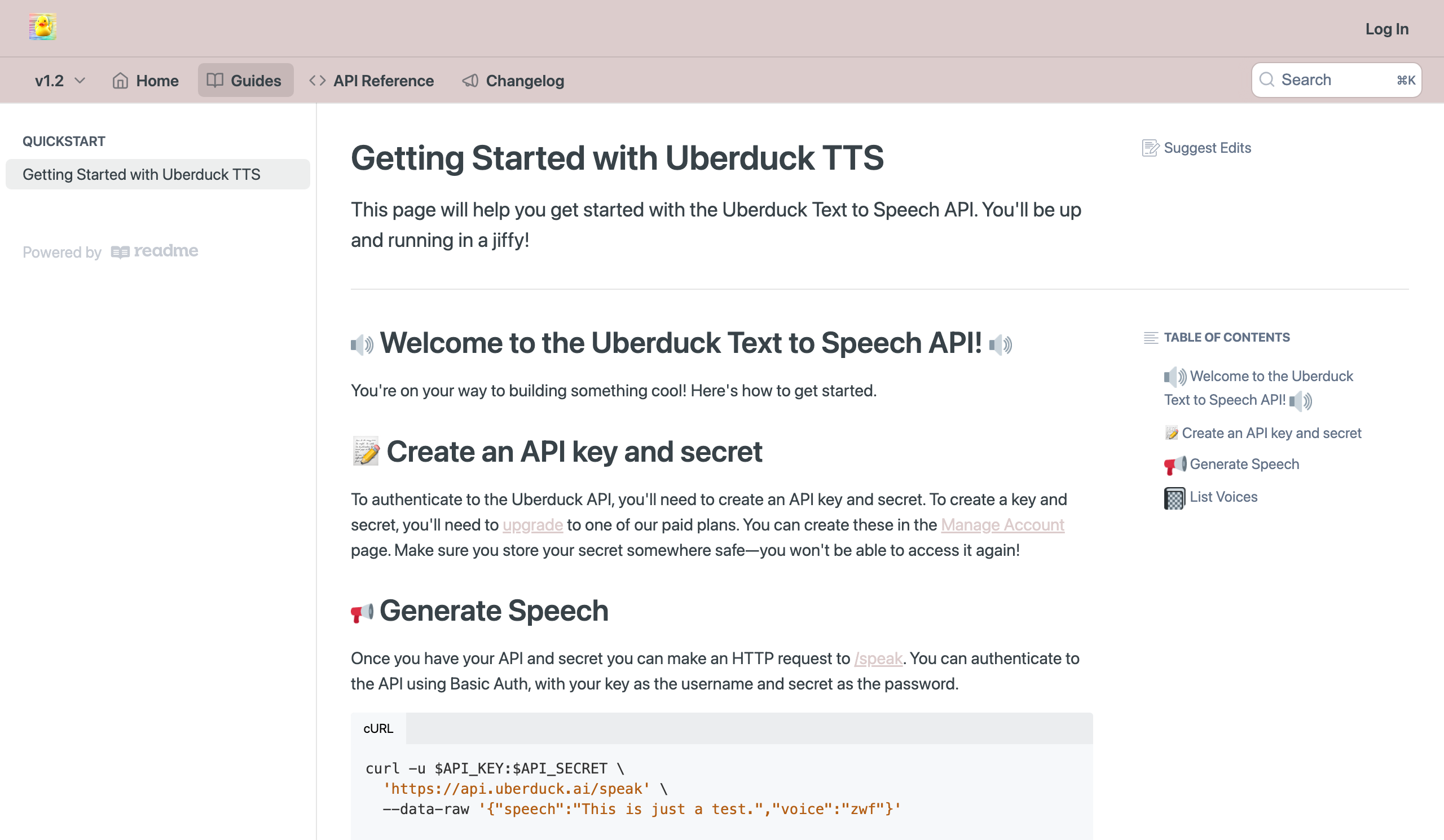1444x840 pixels.
Task: Click the TABLE OF CONTENTS label
Action: pyautogui.click(x=1227, y=337)
